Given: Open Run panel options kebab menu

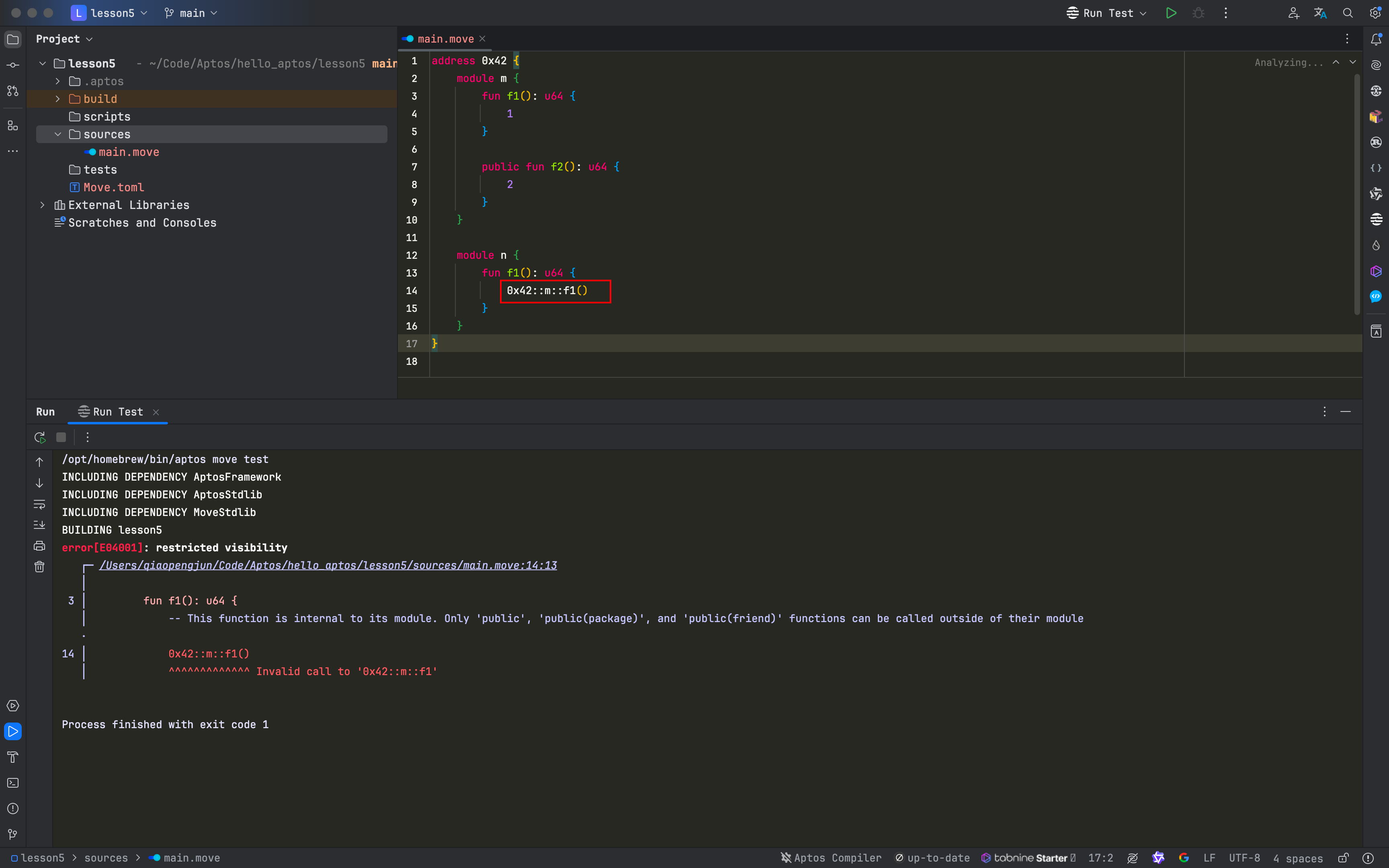Looking at the screenshot, I should click(1325, 411).
